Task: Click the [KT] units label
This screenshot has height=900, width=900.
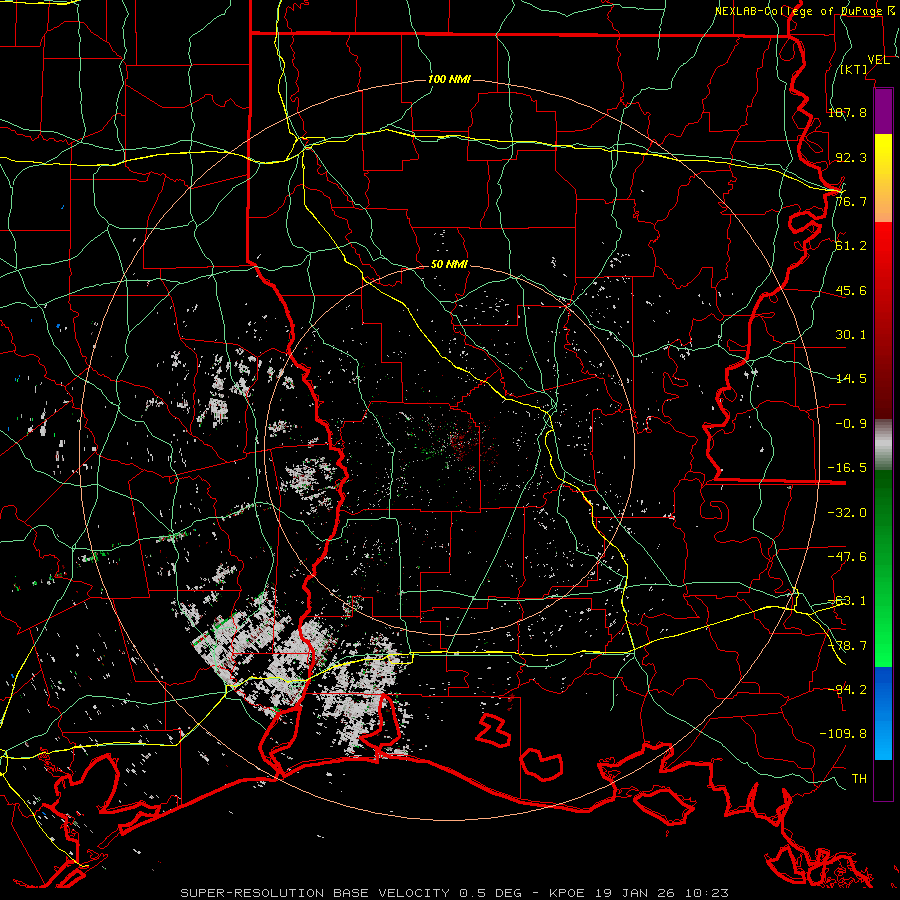Action: (x=854, y=69)
